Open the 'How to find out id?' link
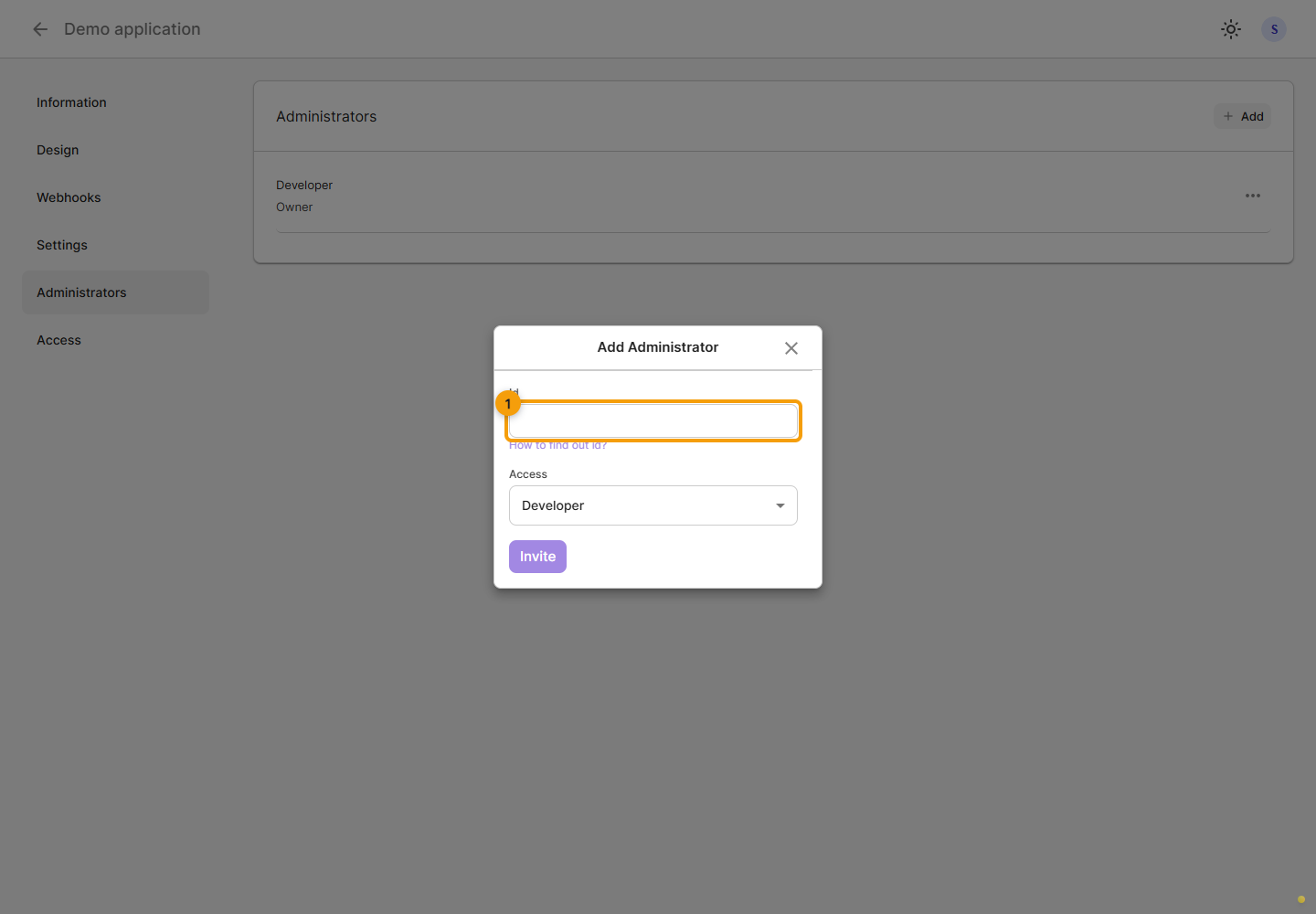 tap(557, 445)
